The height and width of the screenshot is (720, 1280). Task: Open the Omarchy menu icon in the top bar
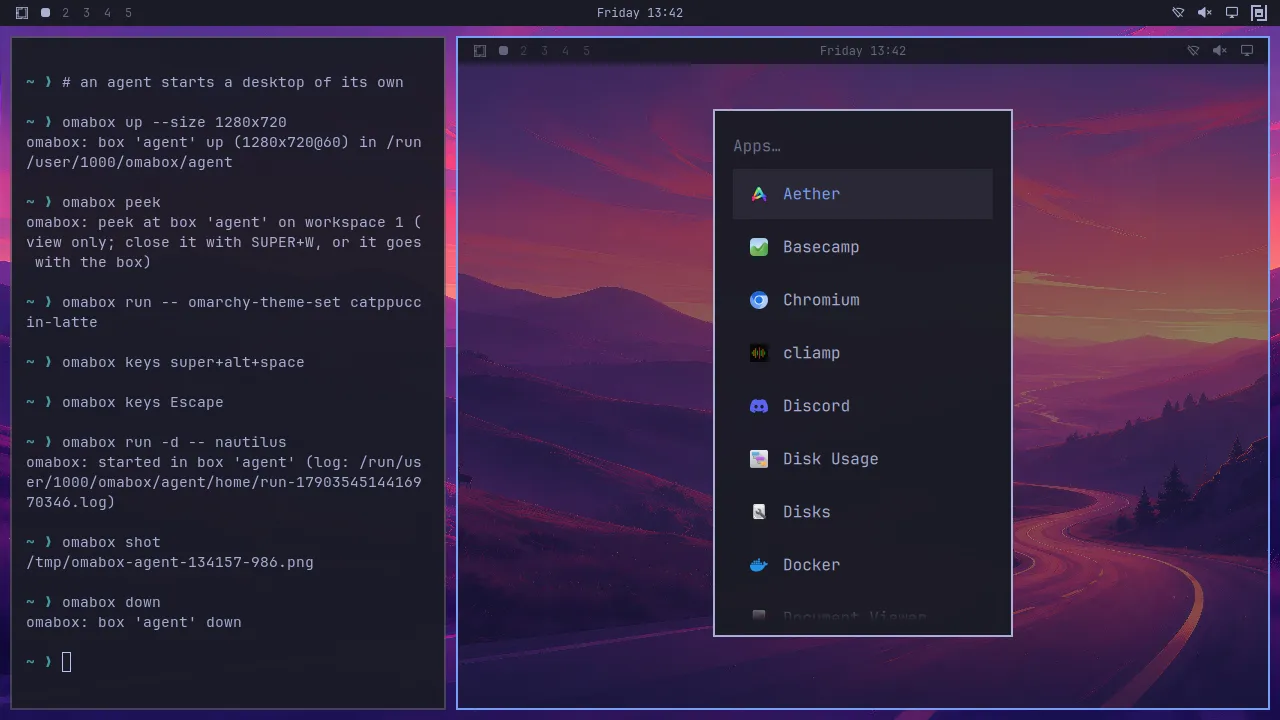tap(22, 13)
